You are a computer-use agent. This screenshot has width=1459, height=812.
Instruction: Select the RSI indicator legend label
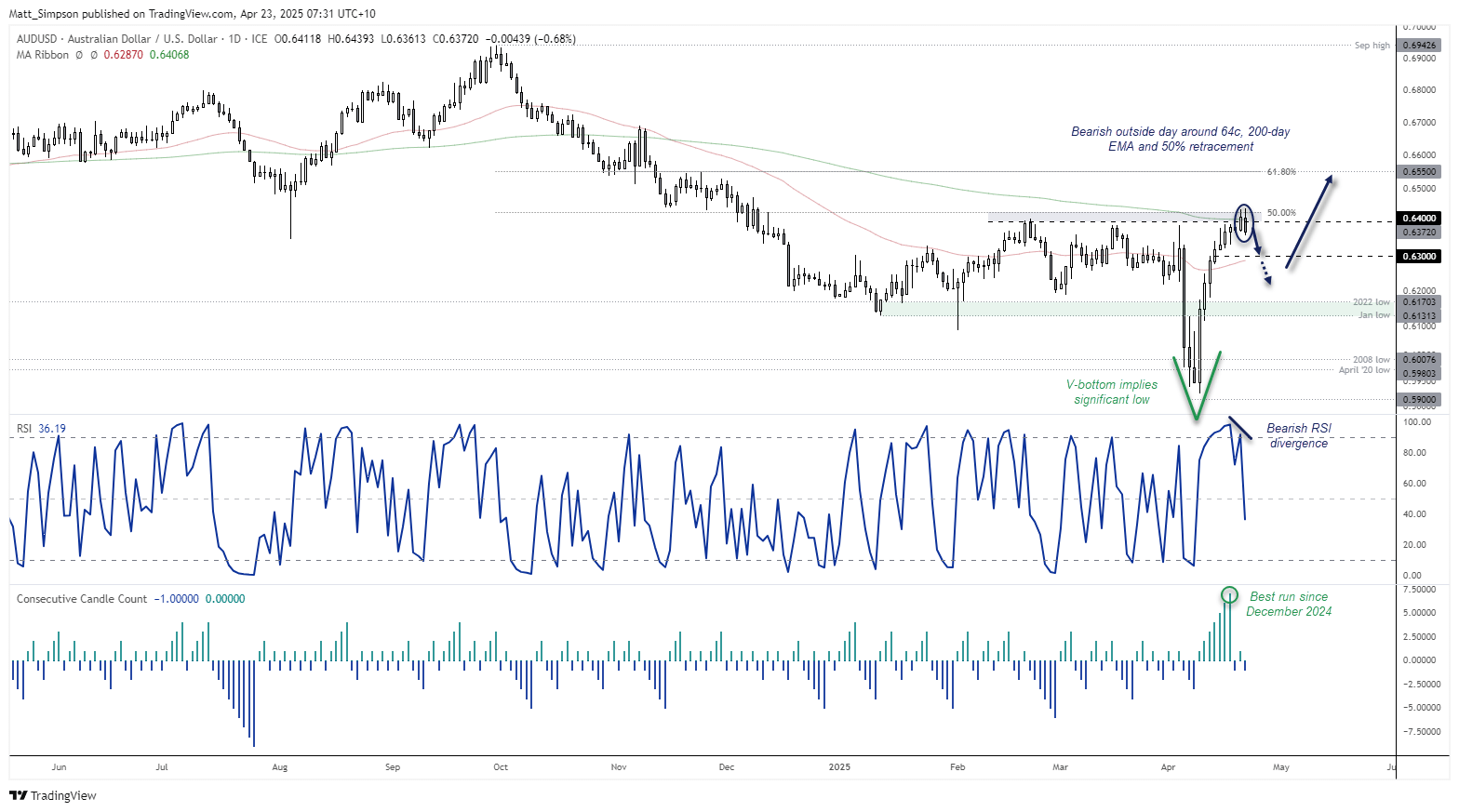24,429
